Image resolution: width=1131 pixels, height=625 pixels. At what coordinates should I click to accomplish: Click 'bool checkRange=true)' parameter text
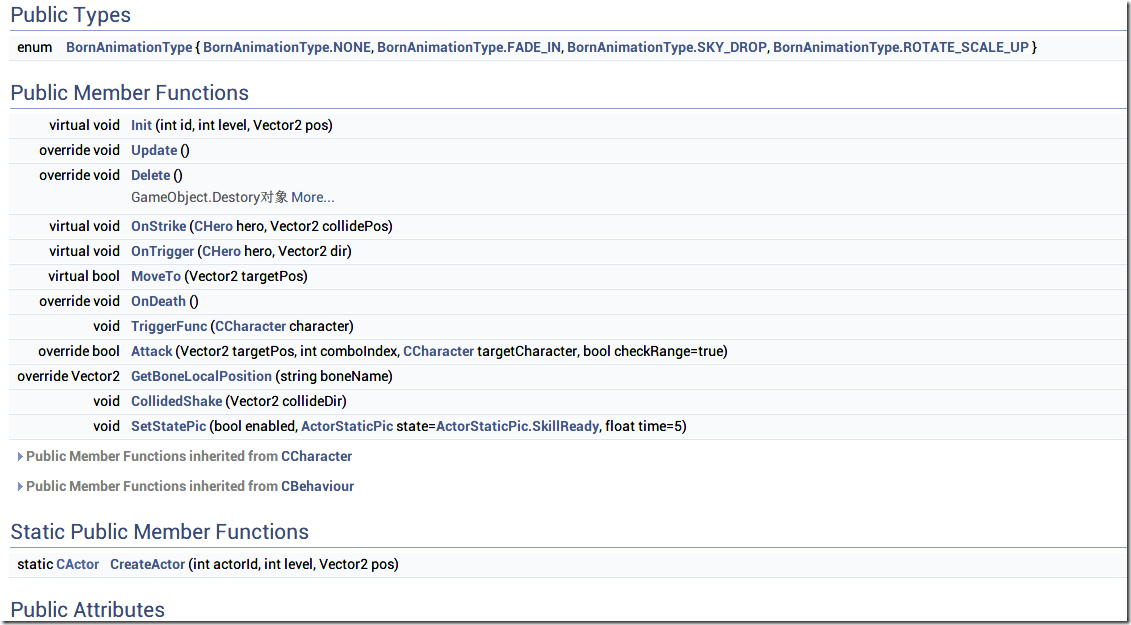pos(655,351)
